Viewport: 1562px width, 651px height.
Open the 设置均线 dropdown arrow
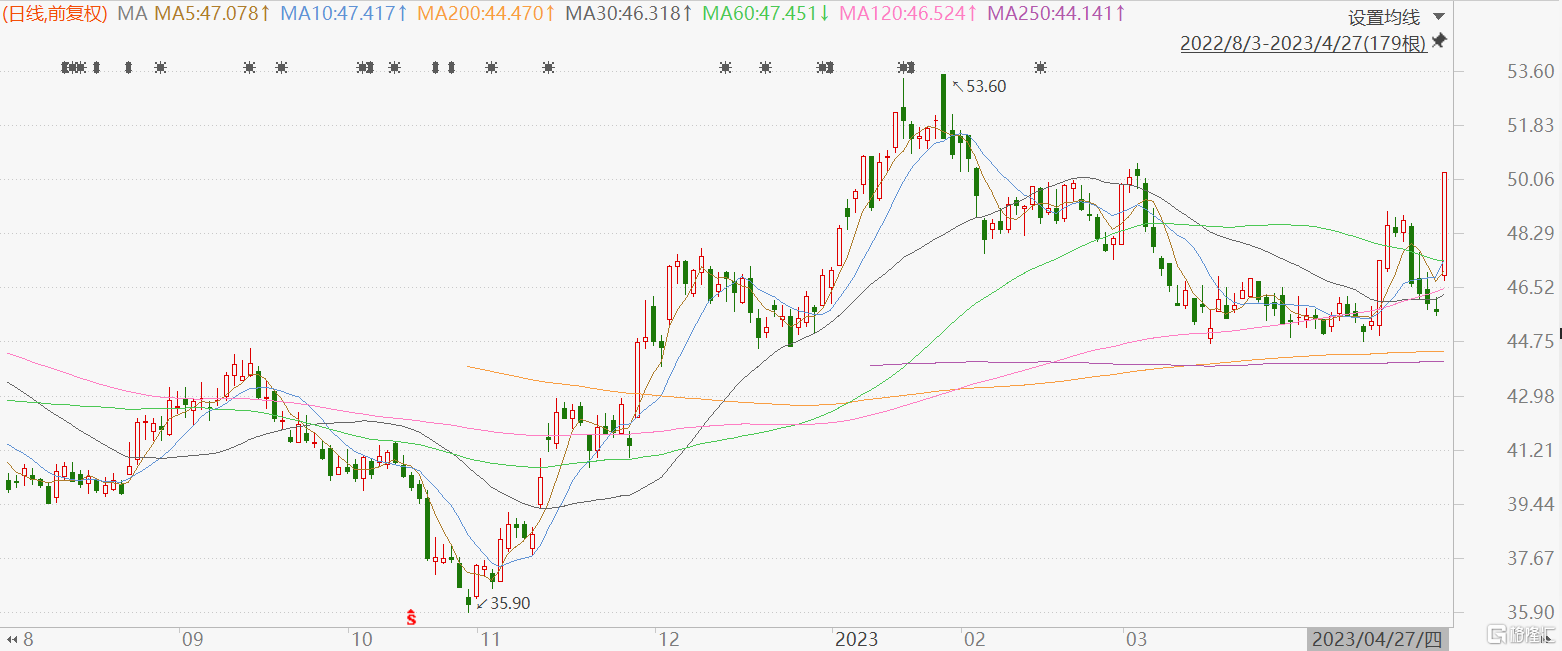click(x=1438, y=17)
